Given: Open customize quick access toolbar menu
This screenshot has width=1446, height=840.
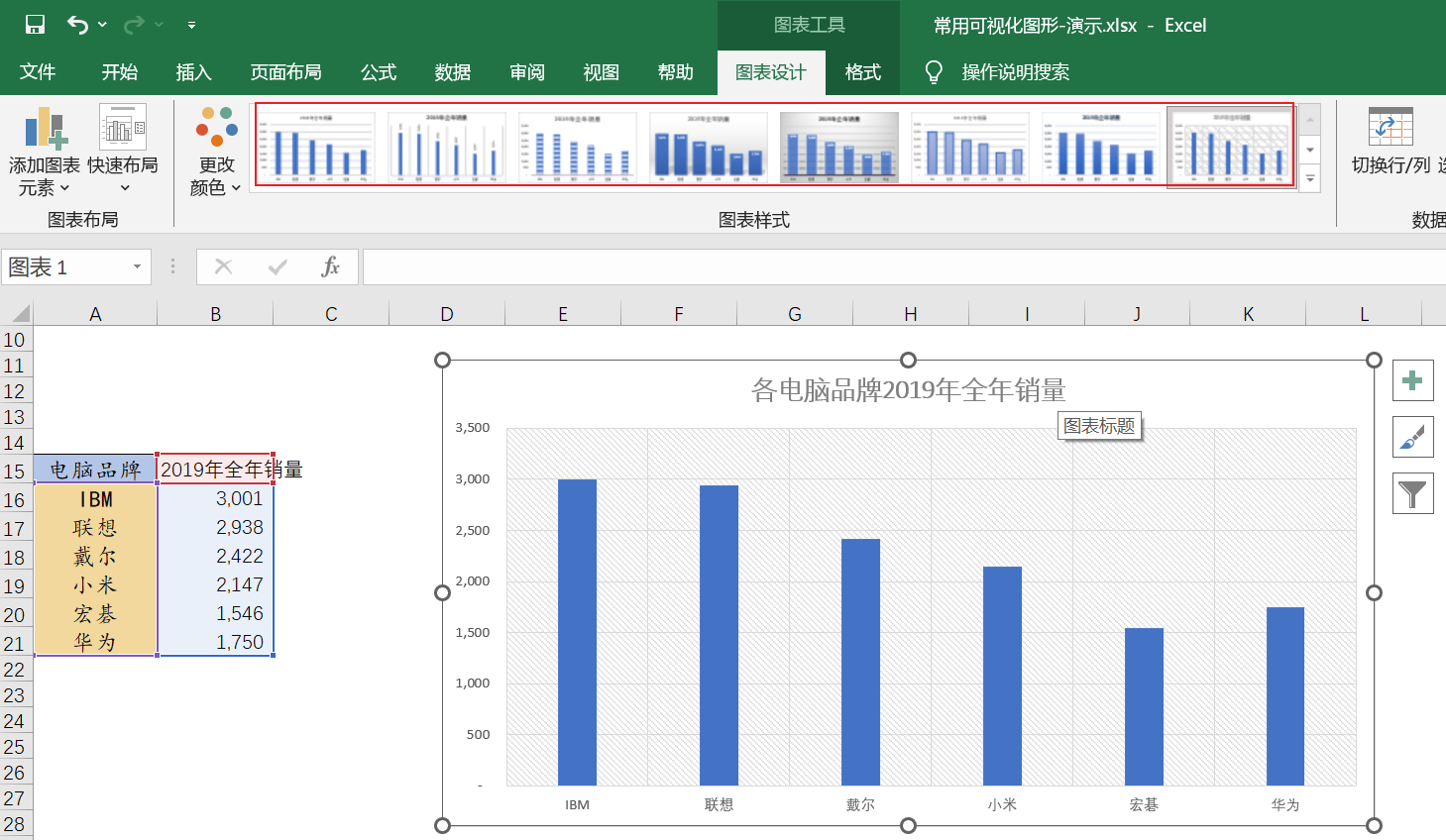Looking at the screenshot, I should coord(191,25).
